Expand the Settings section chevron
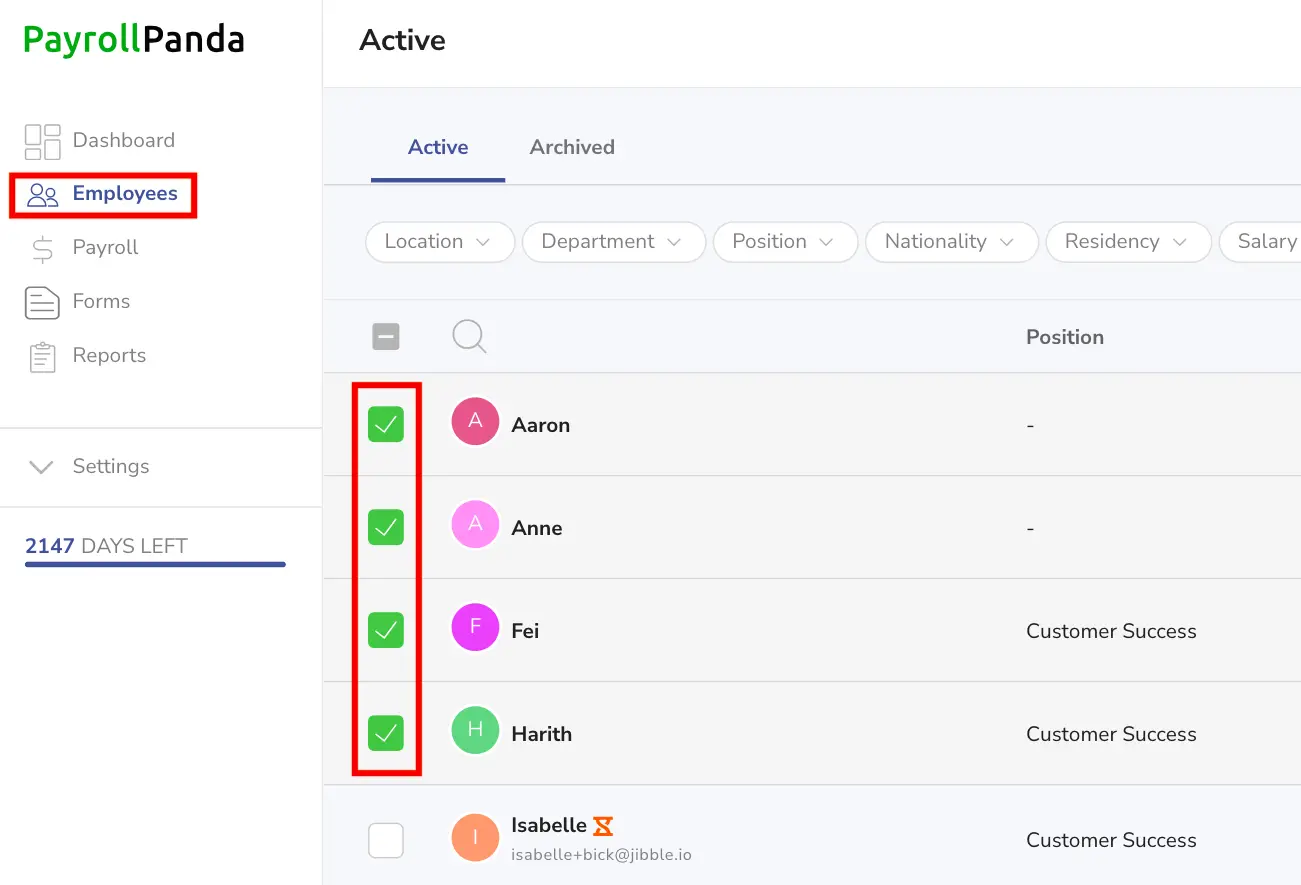Viewport: 1301px width, 885px height. (x=41, y=467)
